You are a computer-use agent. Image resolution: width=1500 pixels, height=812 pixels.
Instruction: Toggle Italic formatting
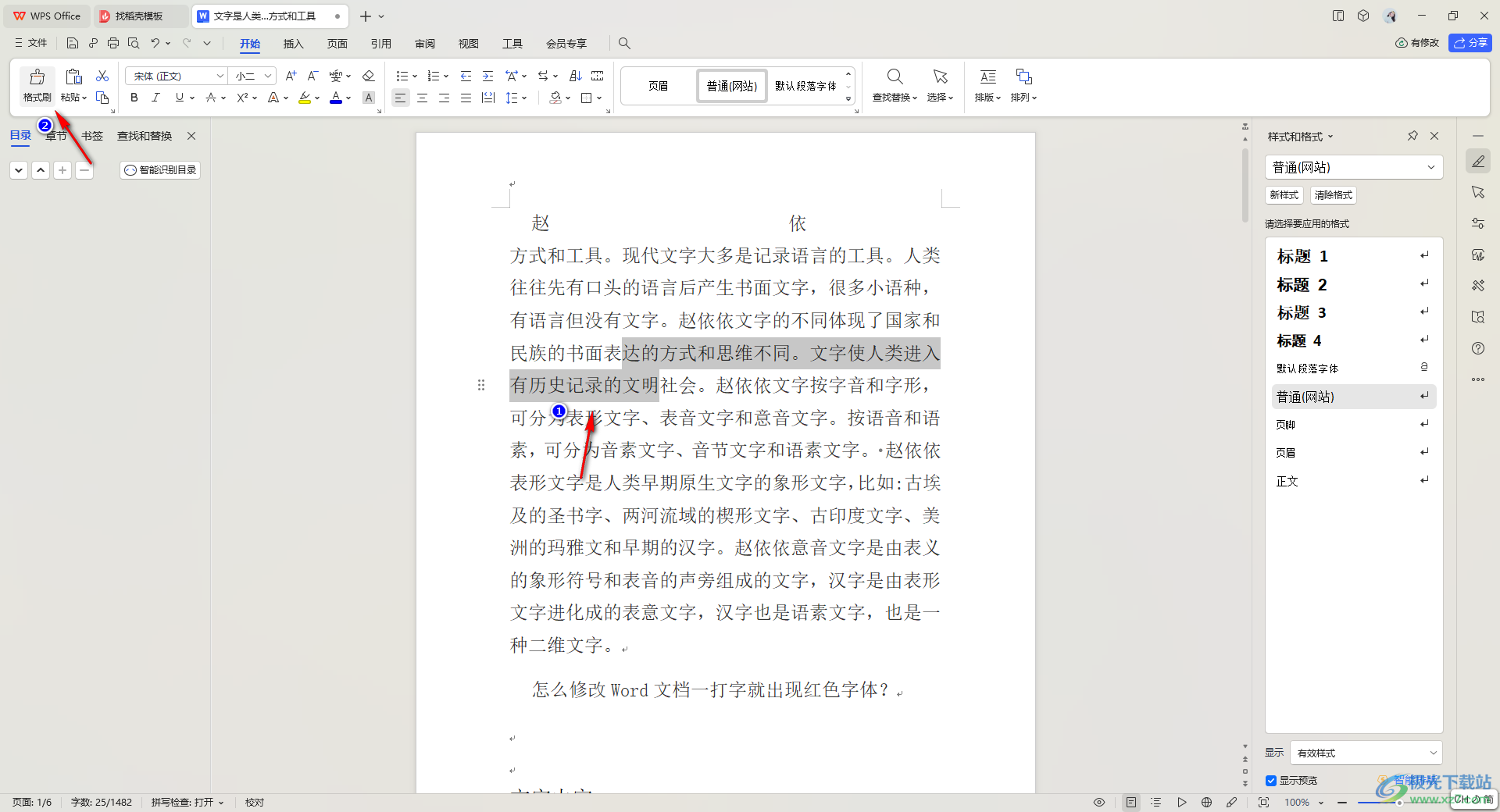pos(155,98)
